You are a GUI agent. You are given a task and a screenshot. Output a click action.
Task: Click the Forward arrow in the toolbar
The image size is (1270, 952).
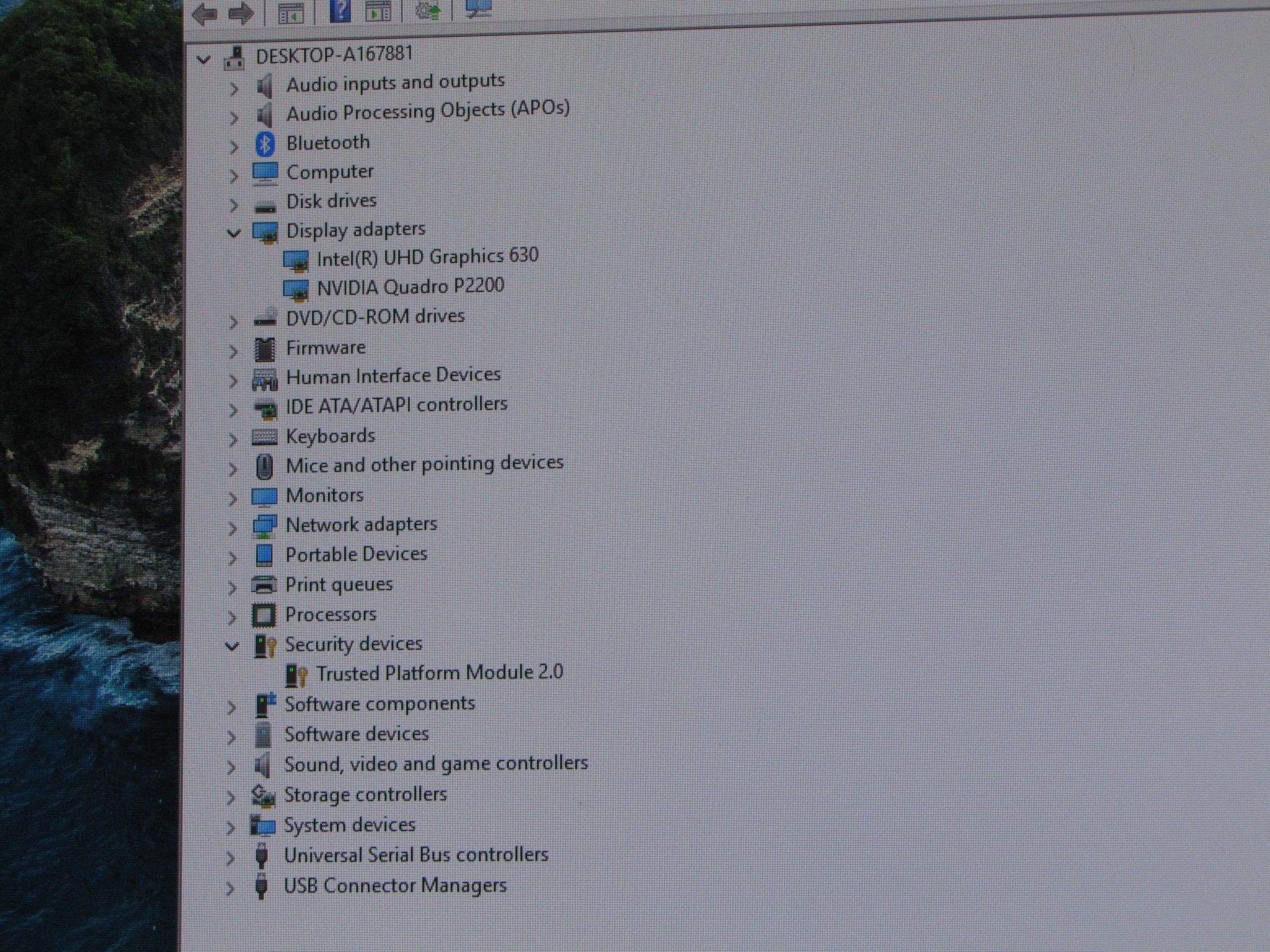(241, 13)
